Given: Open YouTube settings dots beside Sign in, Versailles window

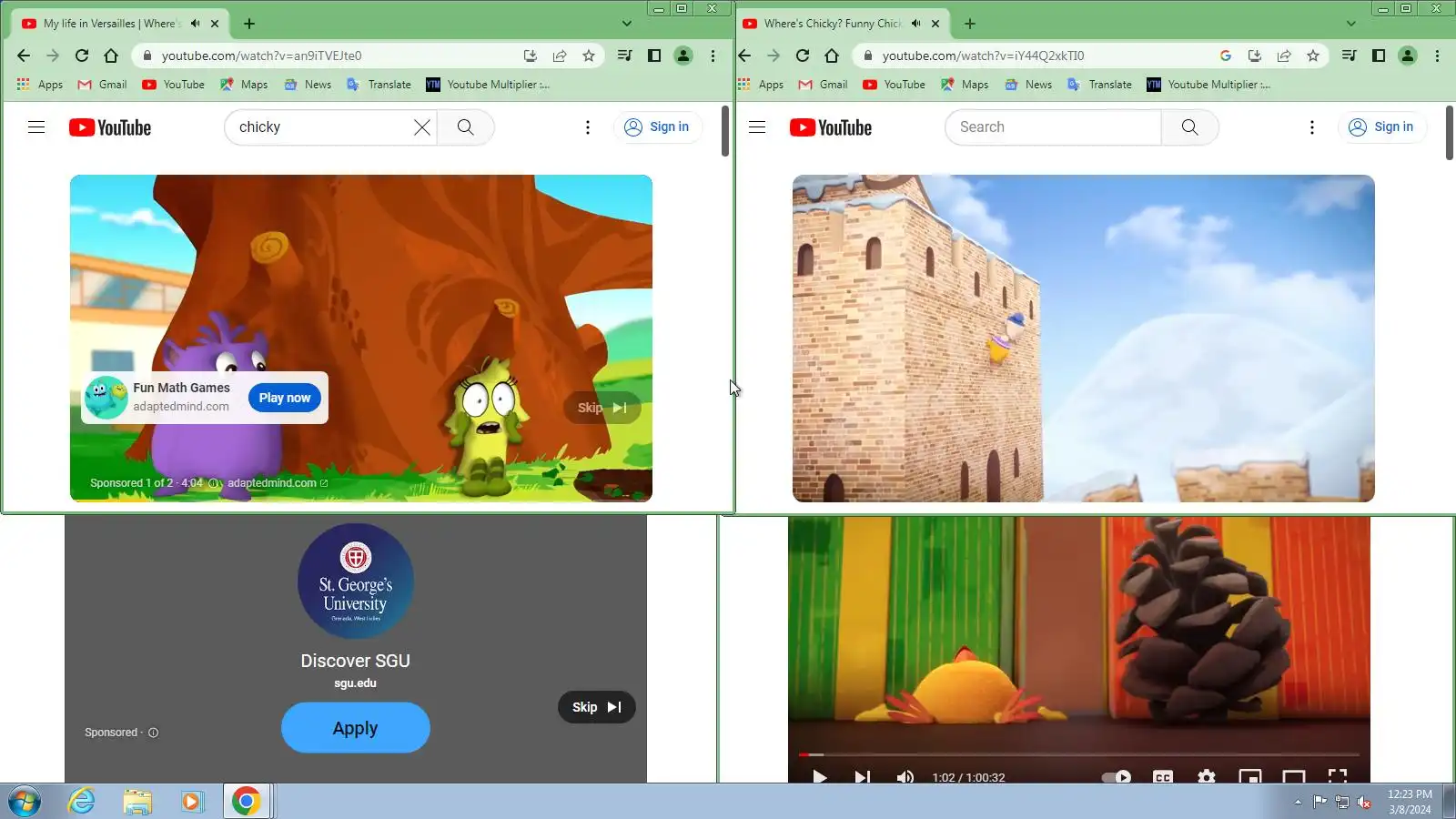Looking at the screenshot, I should coord(588,127).
